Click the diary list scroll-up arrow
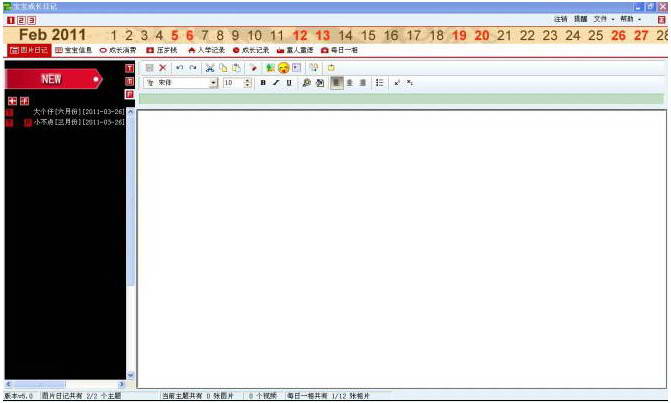Screen dimensions: 671x403 (x=131, y=112)
